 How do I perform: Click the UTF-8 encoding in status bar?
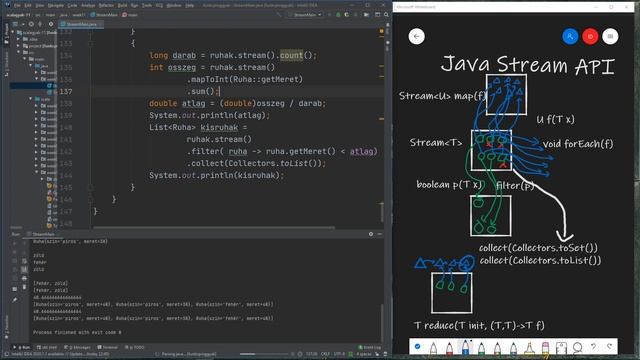(340, 354)
